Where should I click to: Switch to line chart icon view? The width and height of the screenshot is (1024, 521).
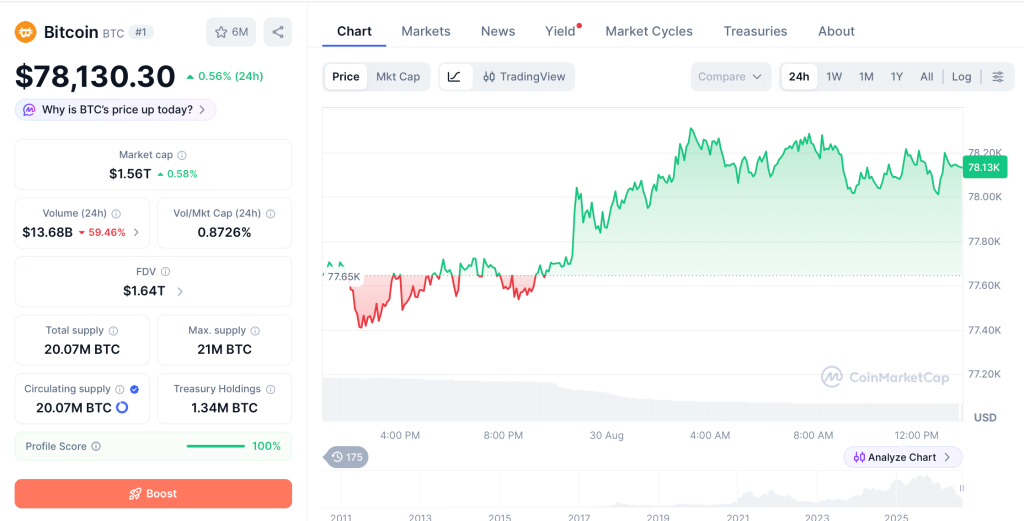point(455,76)
